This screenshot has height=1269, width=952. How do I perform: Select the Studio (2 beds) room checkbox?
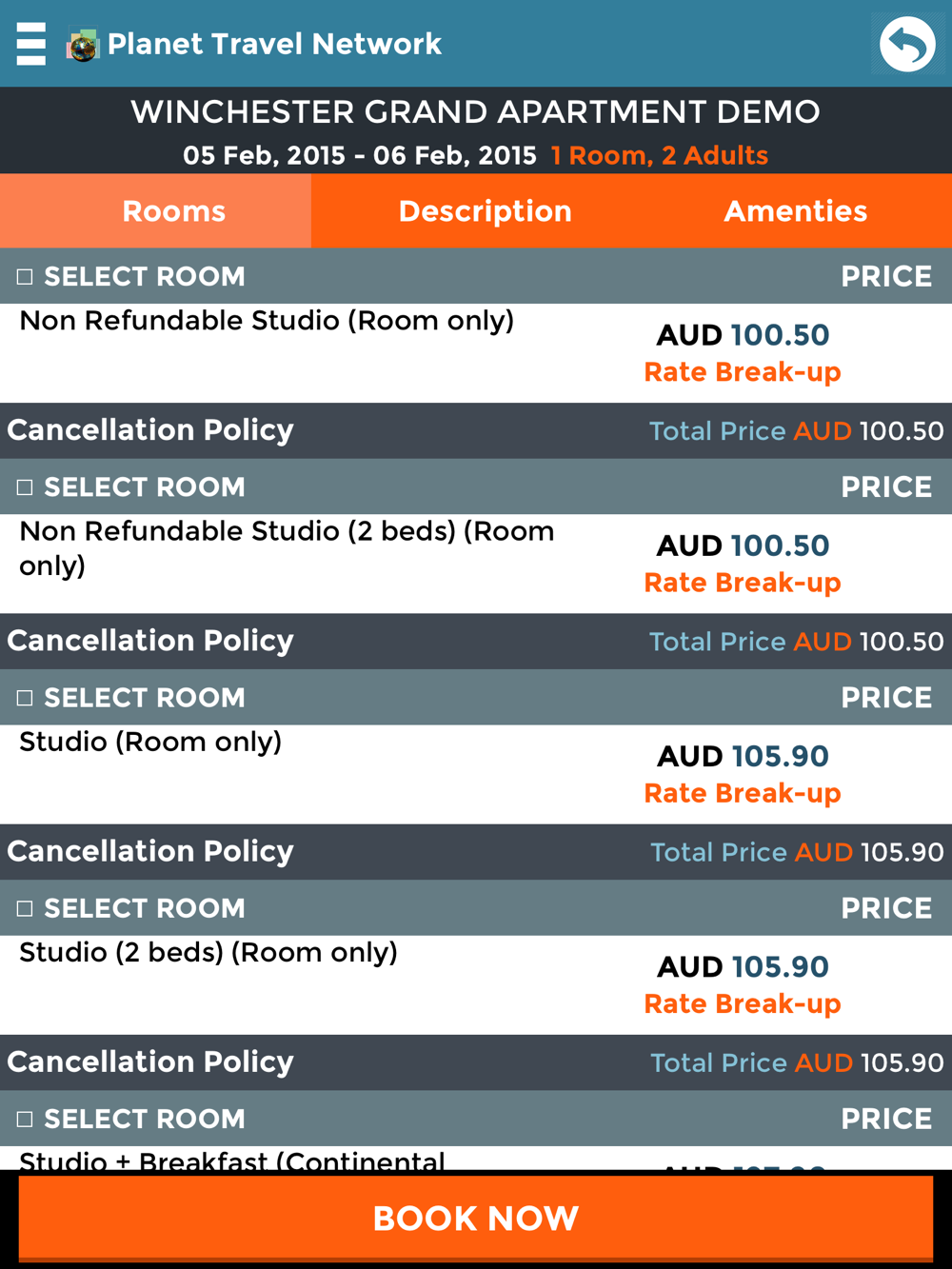point(26,908)
